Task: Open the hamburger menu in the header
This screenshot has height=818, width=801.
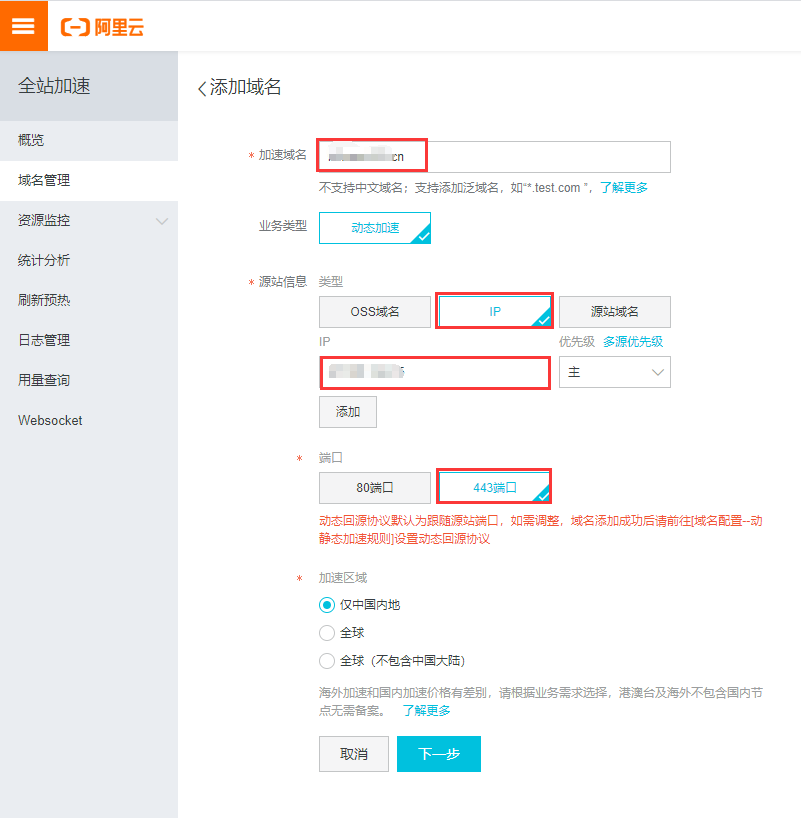Action: click(x=23, y=26)
